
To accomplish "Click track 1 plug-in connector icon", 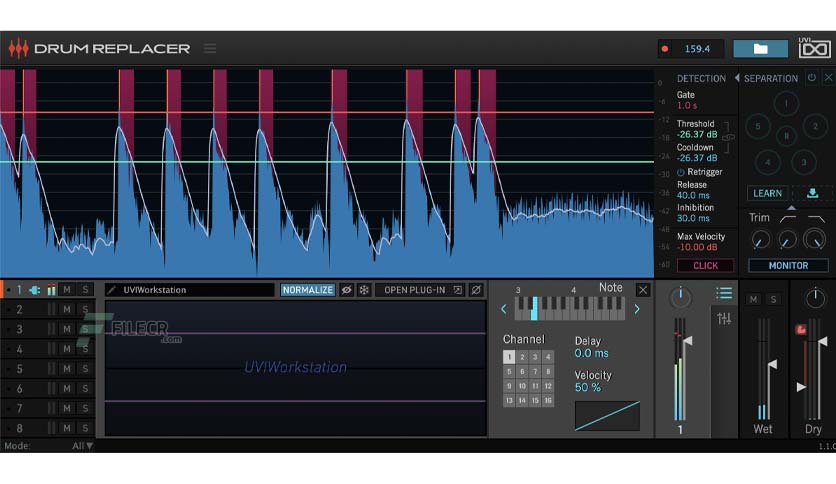I will [x=35, y=290].
